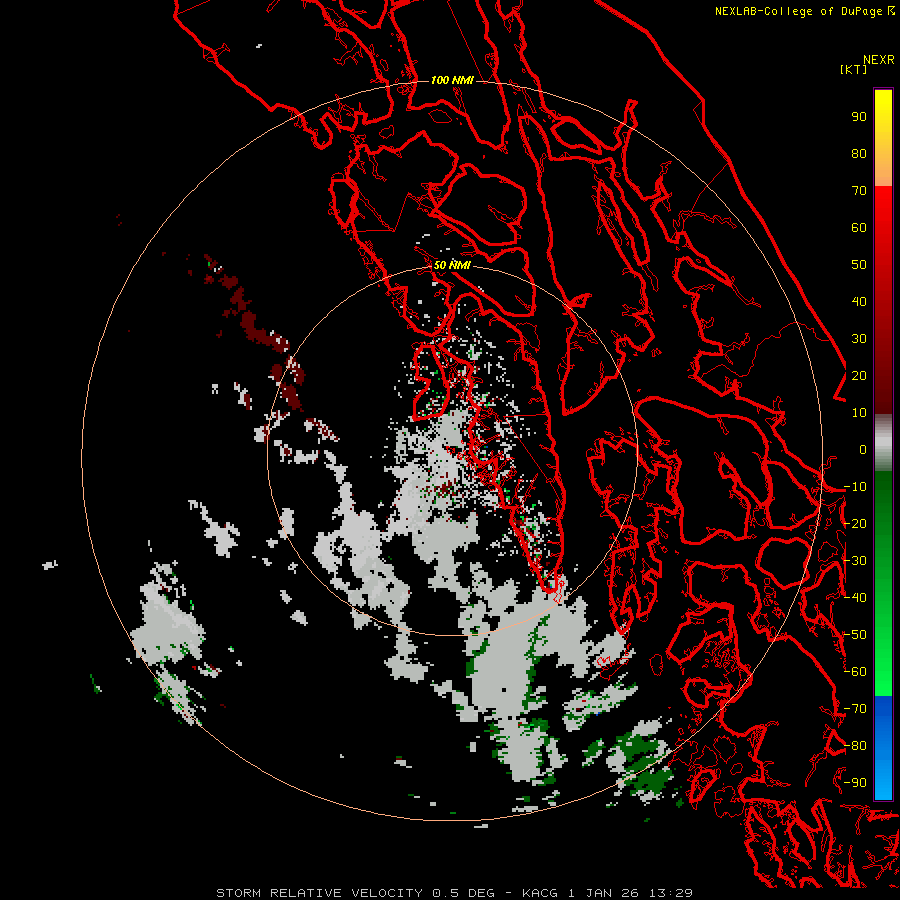Click the 20 value on the velocity scale
The image size is (900, 900).
tap(859, 375)
